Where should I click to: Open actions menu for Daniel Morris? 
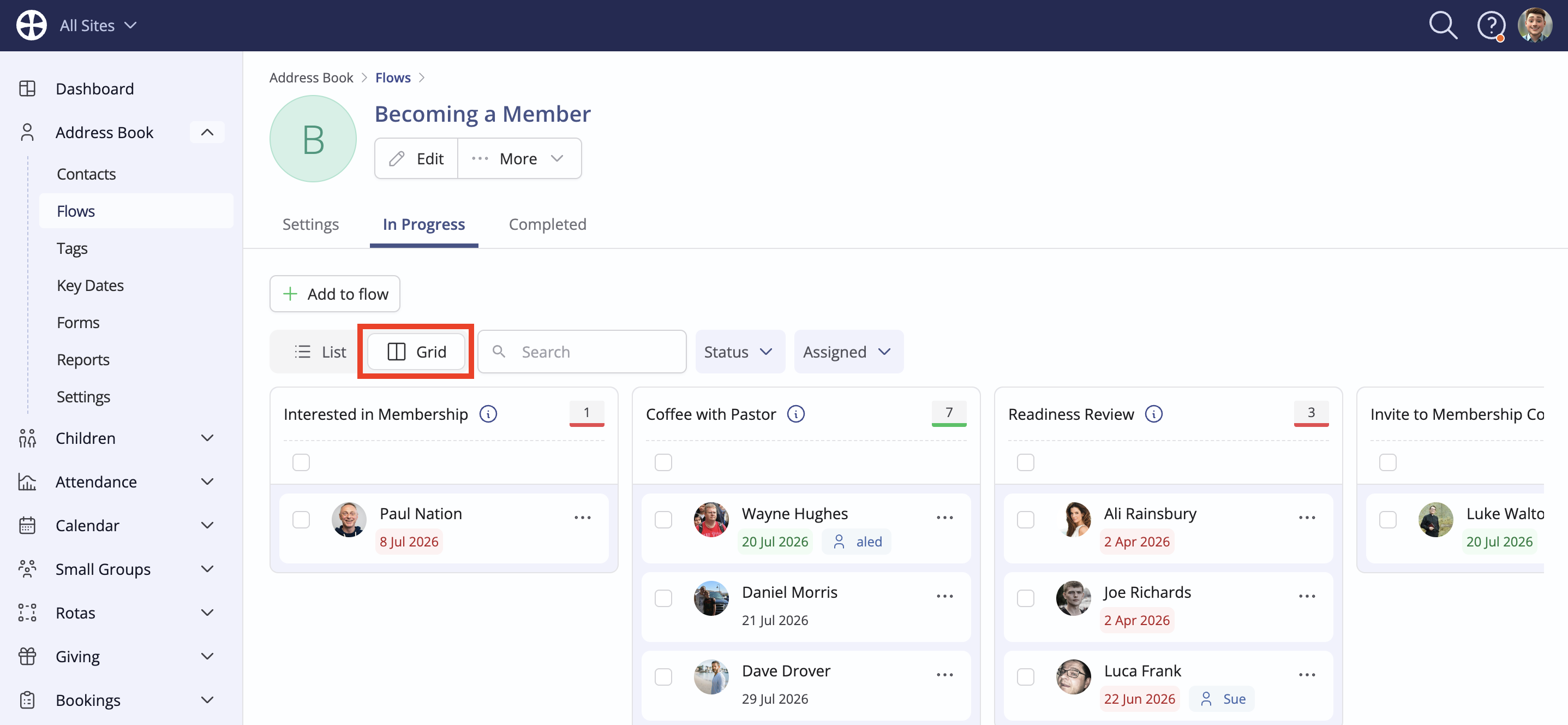[x=945, y=596]
